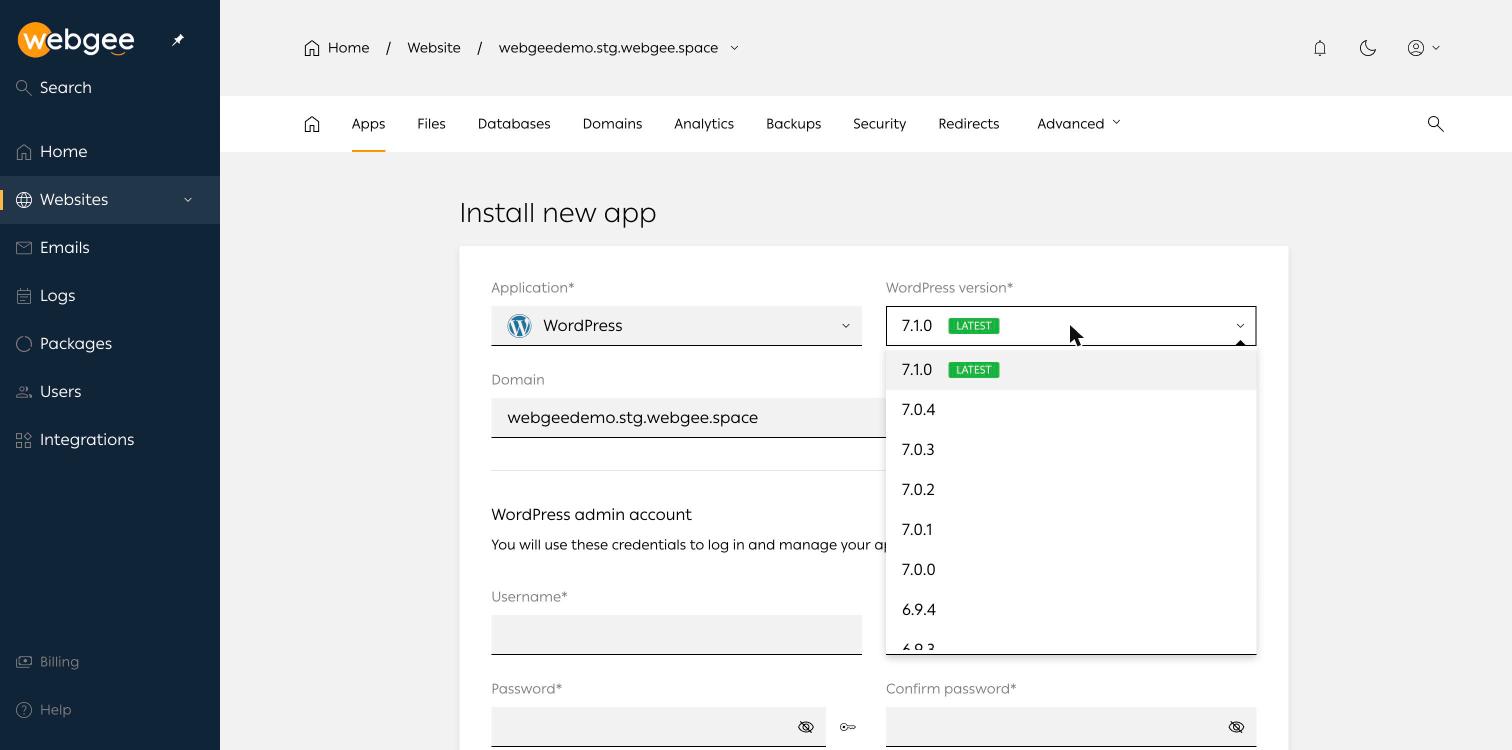Go to Home breadcrumb link
Image resolution: width=1512 pixels, height=750 pixels.
tap(337, 48)
